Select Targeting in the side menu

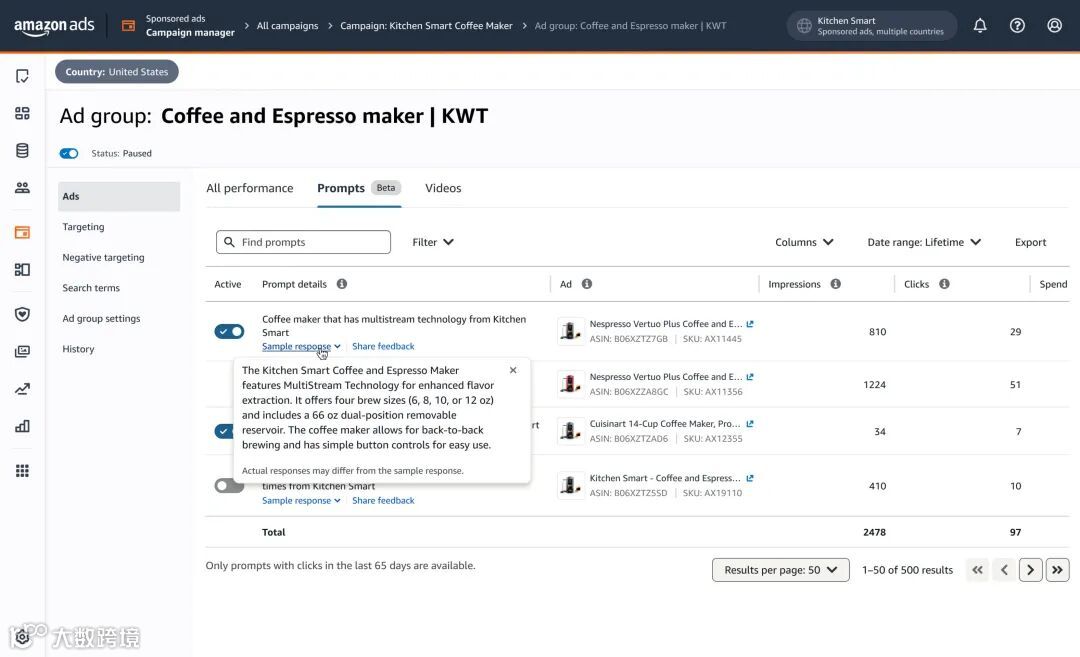coord(83,227)
